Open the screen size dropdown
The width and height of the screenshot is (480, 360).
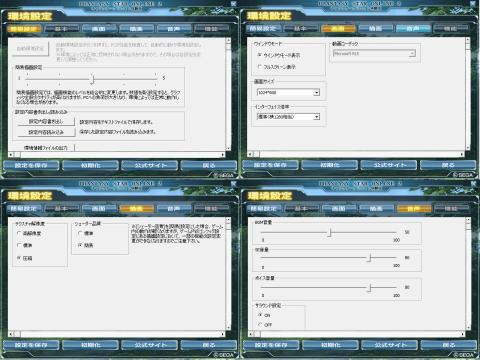288,92
